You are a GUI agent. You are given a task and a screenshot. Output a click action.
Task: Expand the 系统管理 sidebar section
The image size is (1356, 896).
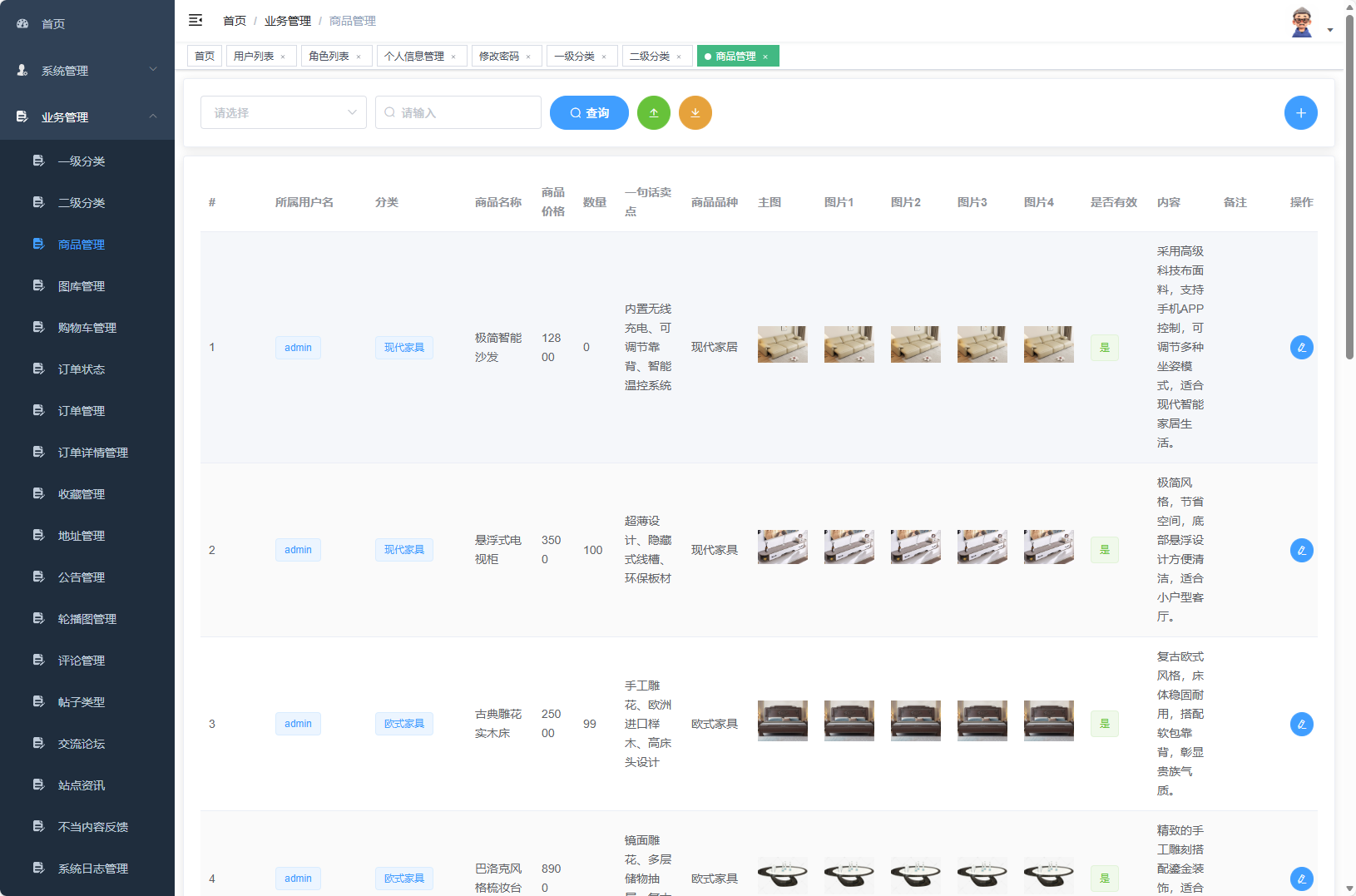coord(87,71)
